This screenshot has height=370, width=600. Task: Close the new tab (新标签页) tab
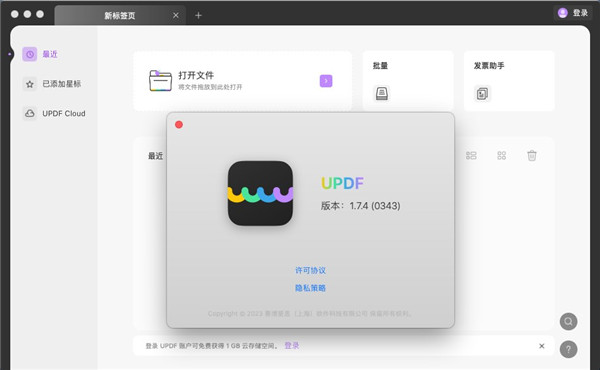[176, 15]
